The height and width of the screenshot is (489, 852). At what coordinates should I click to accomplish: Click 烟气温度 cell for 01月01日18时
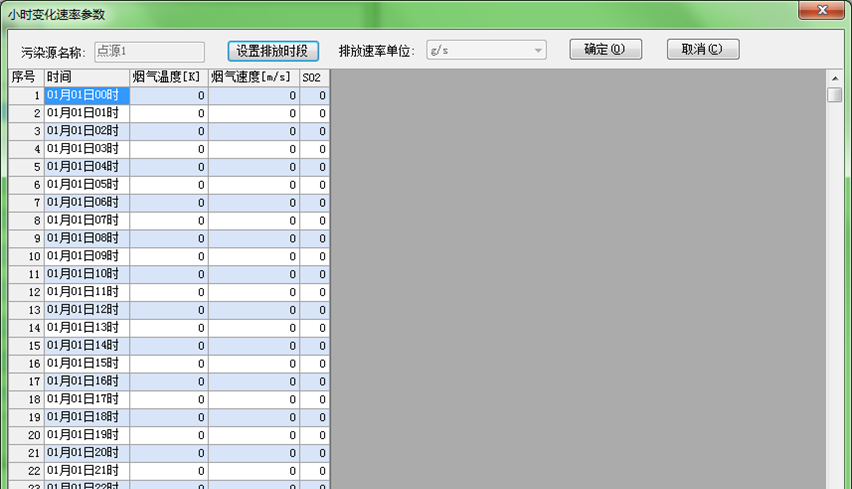(x=168, y=416)
